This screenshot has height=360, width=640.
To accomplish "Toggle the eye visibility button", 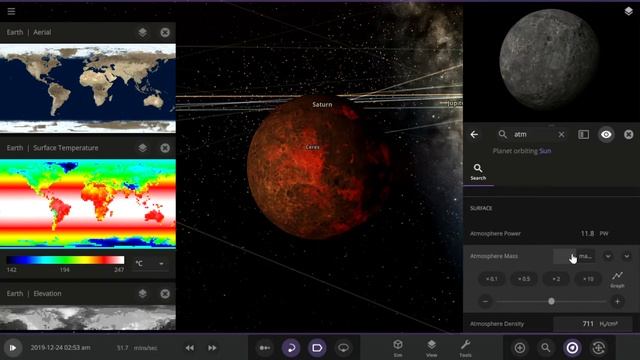I will coord(606,134).
